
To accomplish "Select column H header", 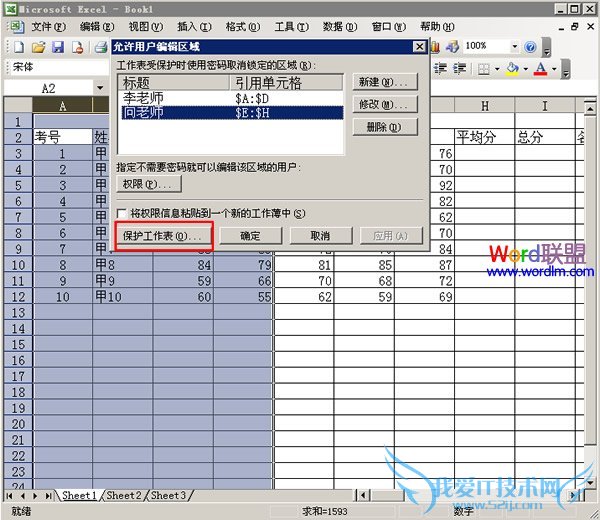I will coord(484,106).
